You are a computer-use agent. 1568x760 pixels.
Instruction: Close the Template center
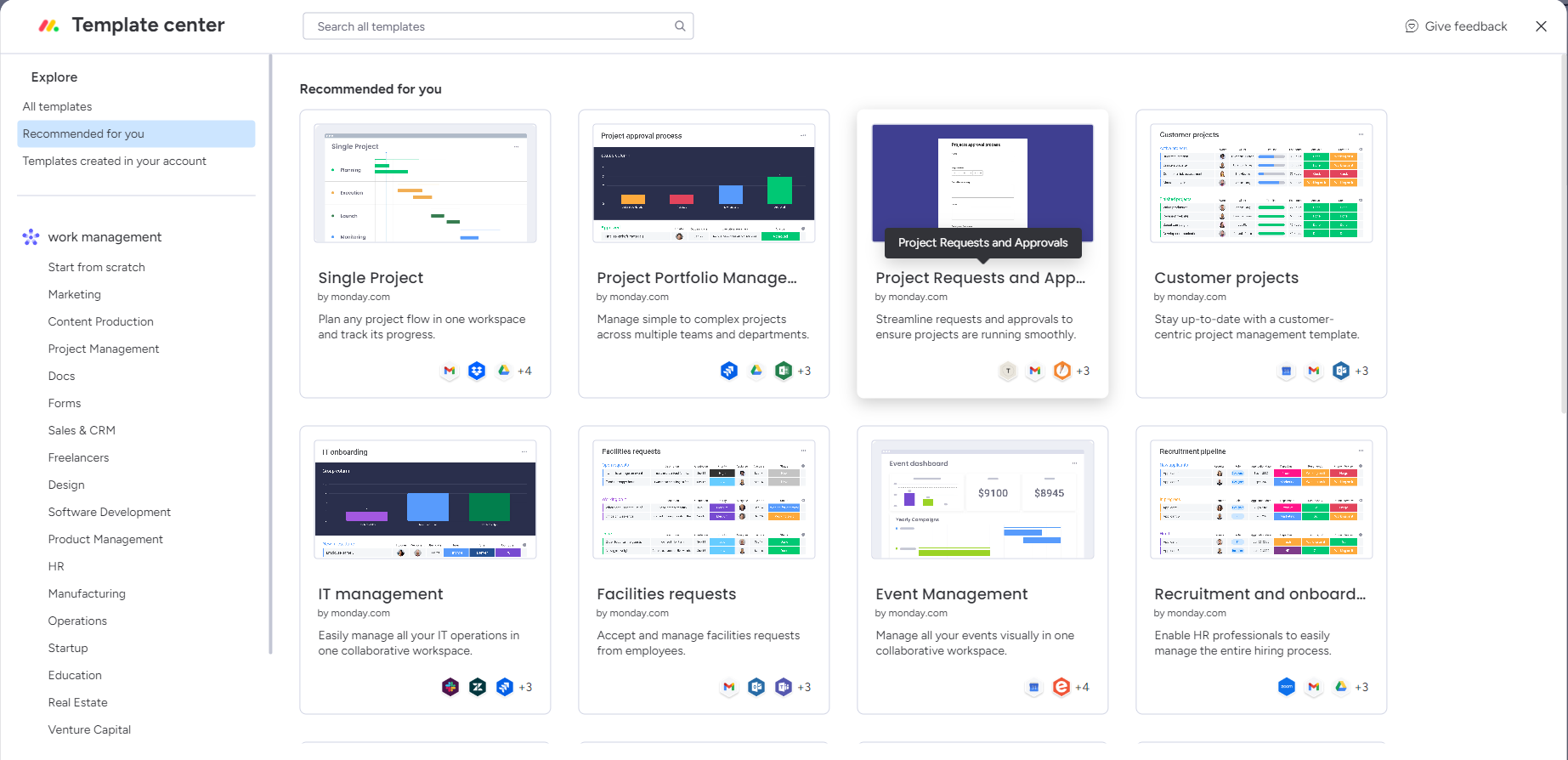(x=1541, y=26)
